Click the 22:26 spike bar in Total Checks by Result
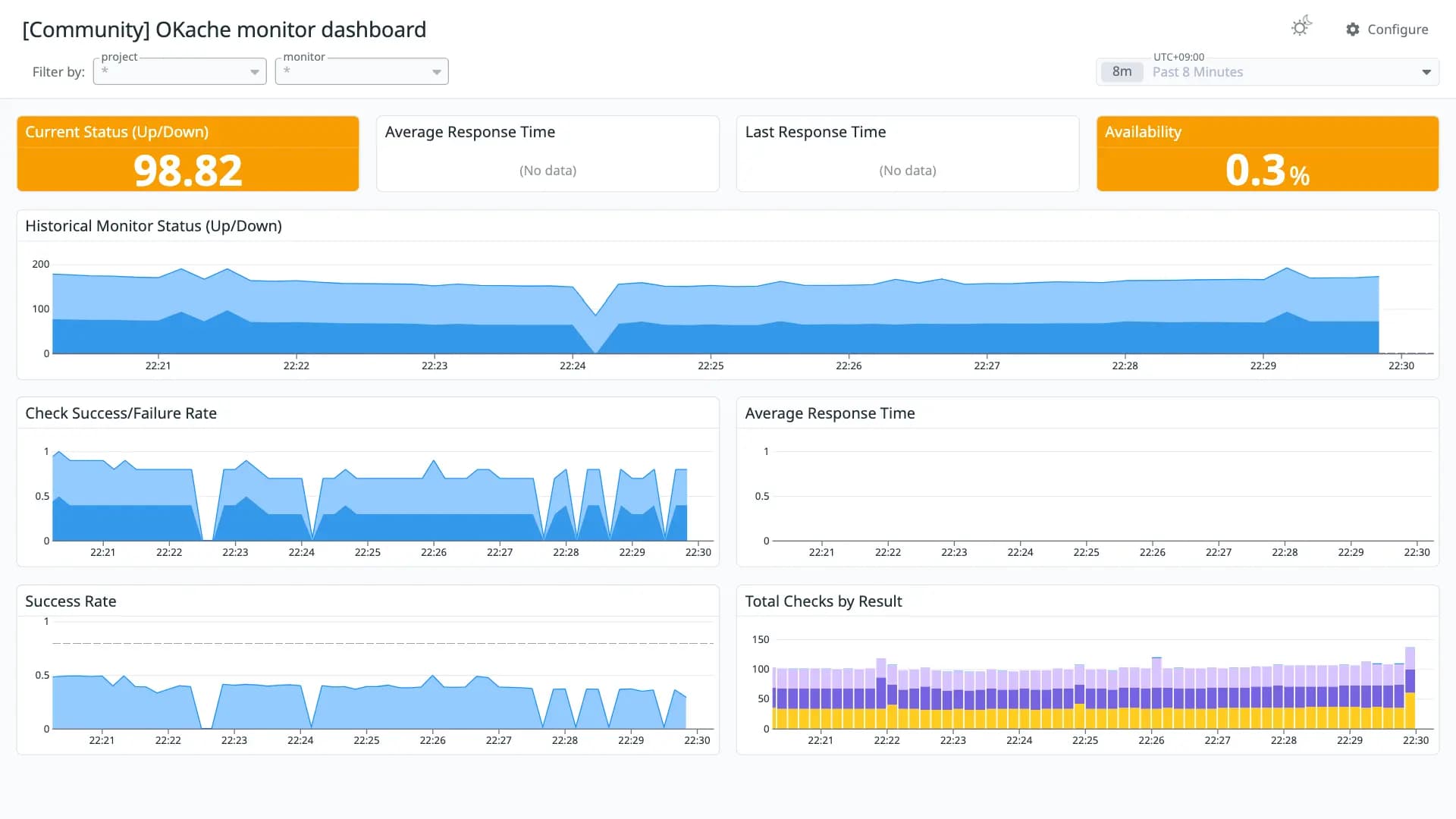Screen dimensions: 1456x819 pyautogui.click(x=1156, y=693)
